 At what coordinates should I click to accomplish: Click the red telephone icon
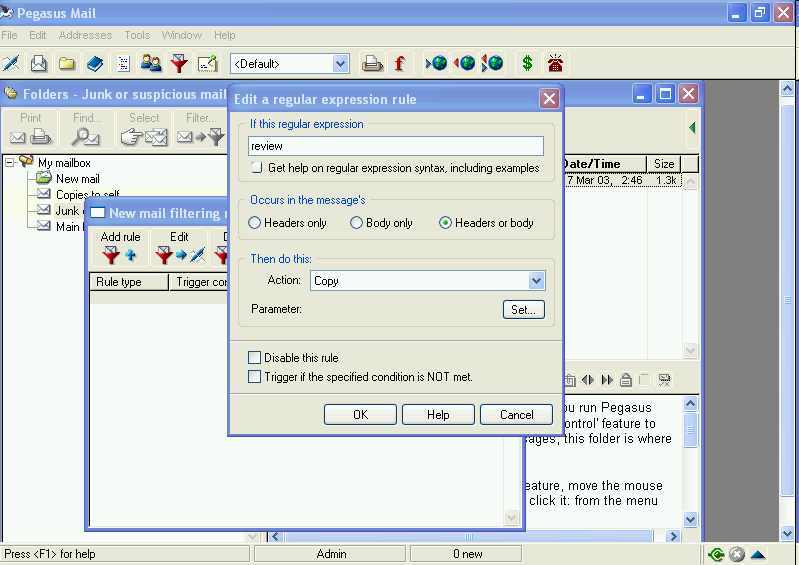[x=555, y=64]
